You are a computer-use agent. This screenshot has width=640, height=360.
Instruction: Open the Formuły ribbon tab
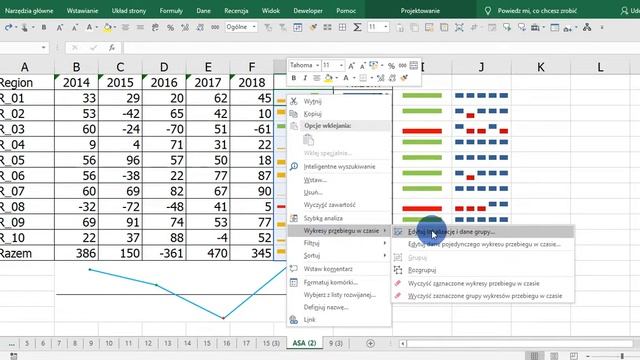point(171,11)
